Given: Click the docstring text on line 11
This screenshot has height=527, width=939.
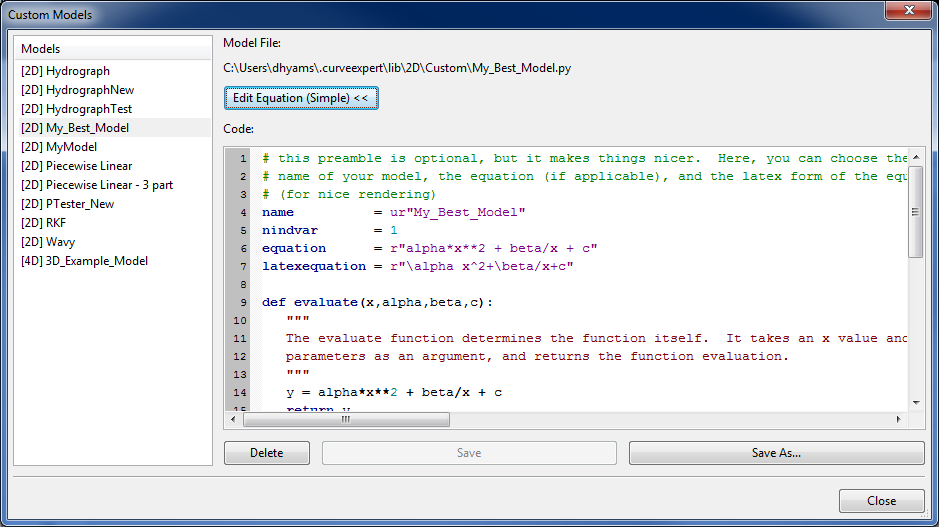Looking at the screenshot, I should 596,338.
